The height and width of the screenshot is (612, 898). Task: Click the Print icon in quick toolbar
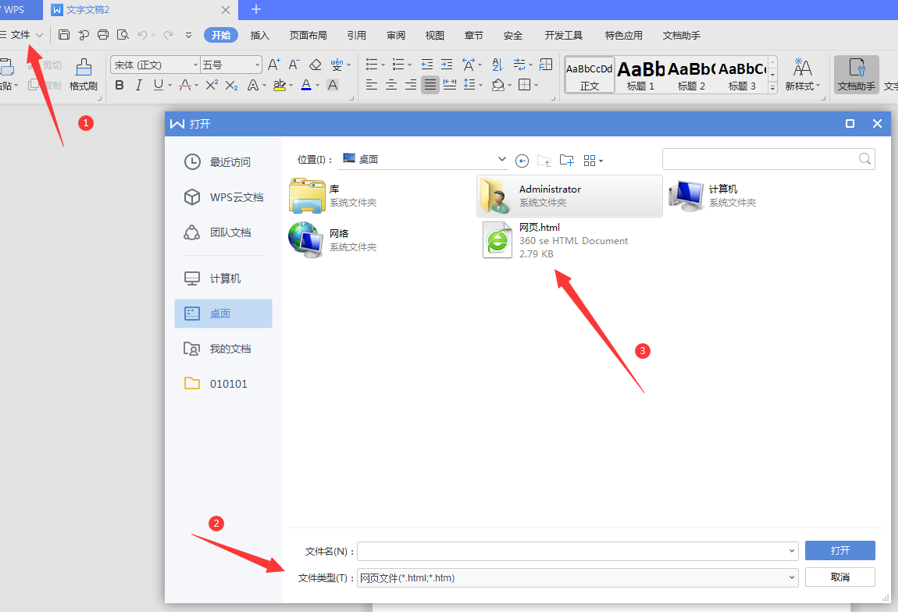tap(103, 35)
